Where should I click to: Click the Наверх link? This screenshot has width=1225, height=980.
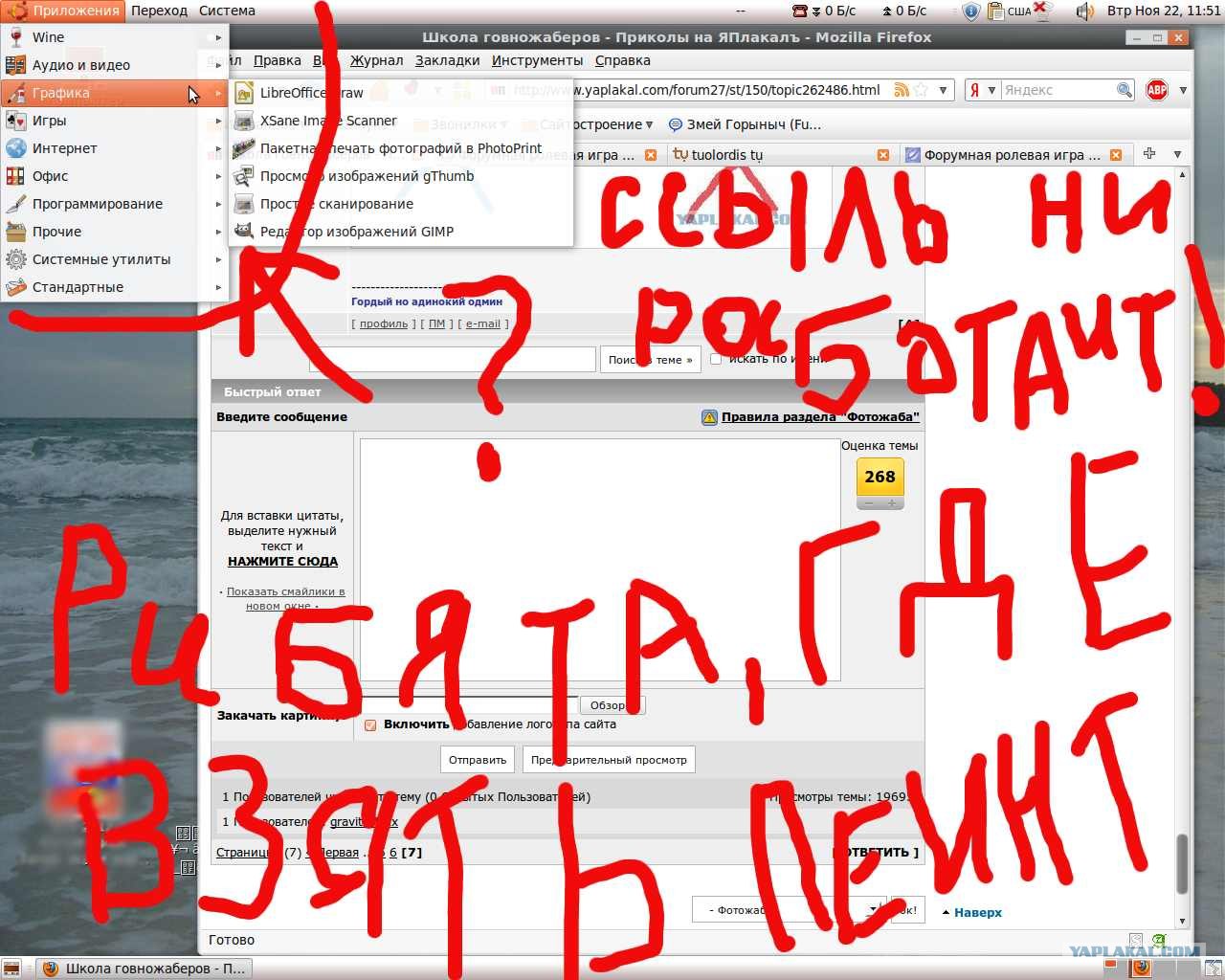pos(977,913)
